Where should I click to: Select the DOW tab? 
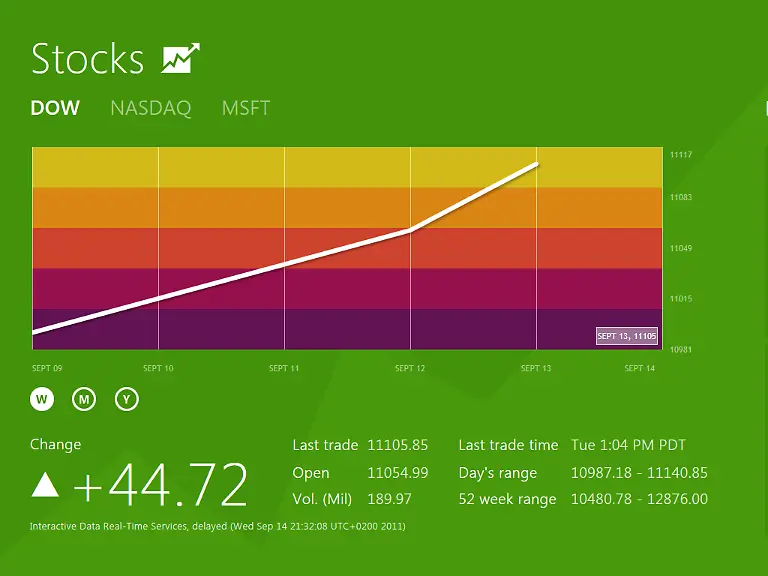(55, 108)
